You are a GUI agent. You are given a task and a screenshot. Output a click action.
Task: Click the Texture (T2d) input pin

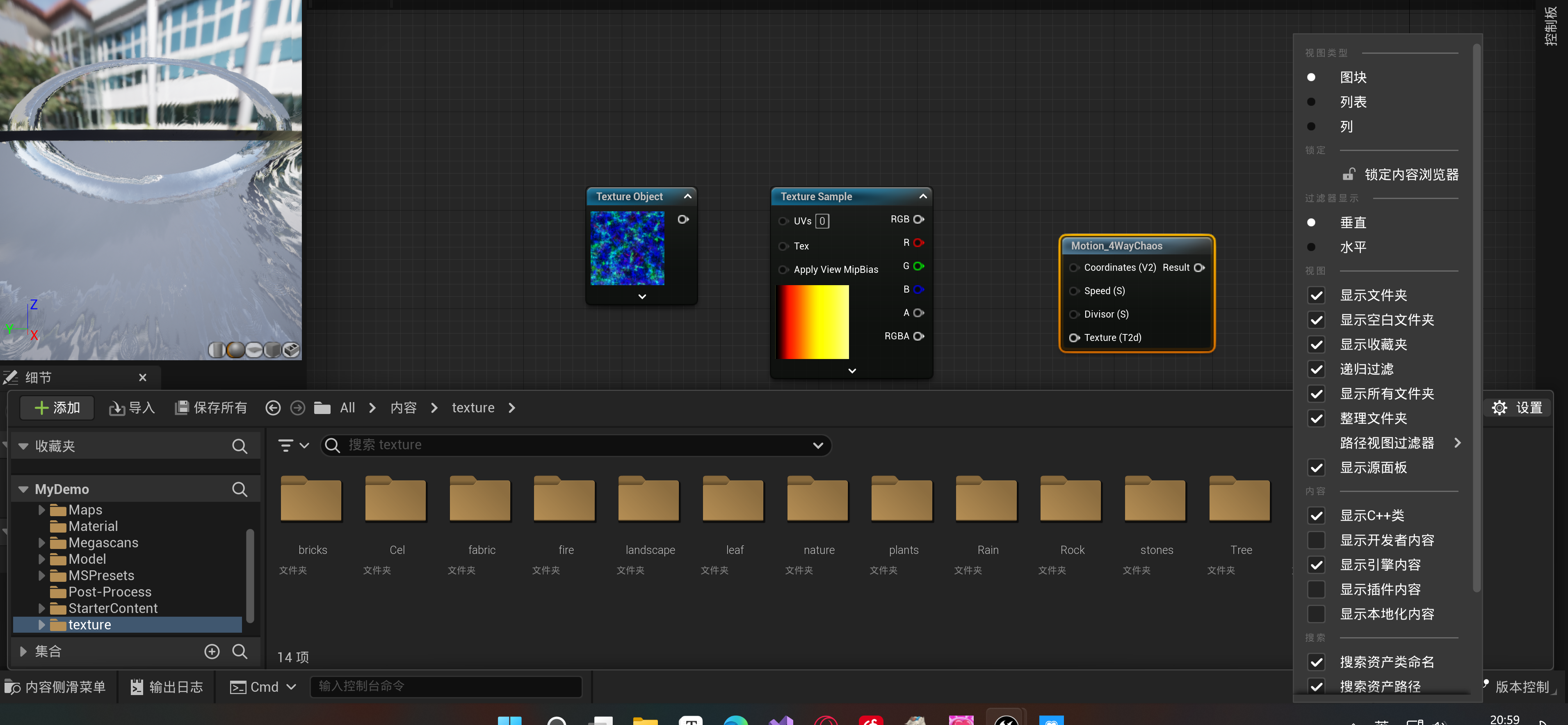click(x=1074, y=338)
